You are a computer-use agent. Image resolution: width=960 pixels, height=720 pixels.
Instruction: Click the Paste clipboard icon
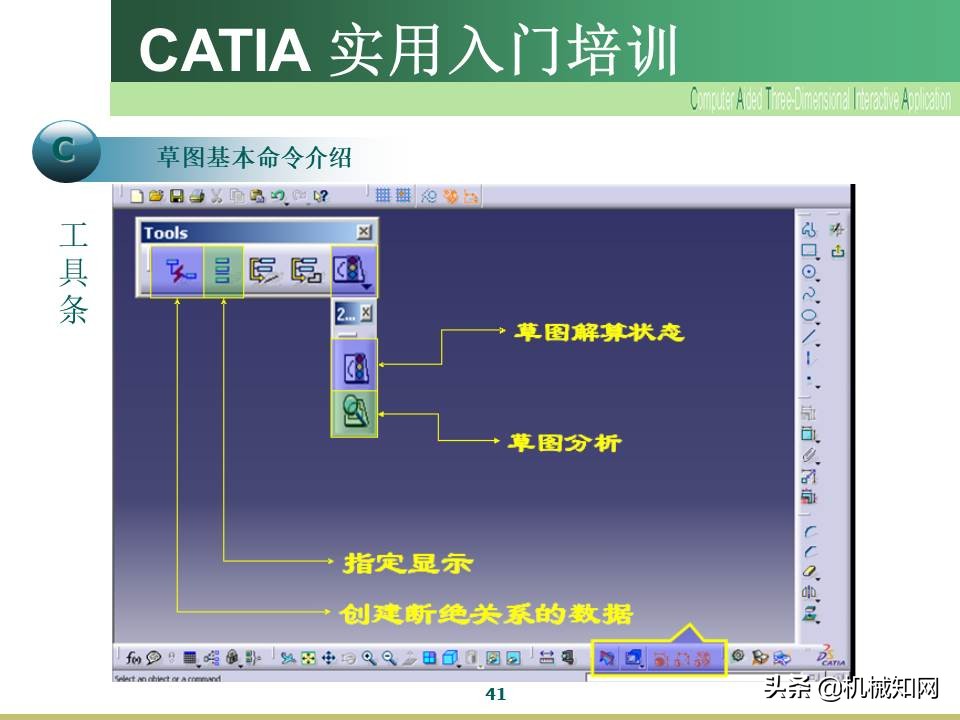click(x=257, y=196)
